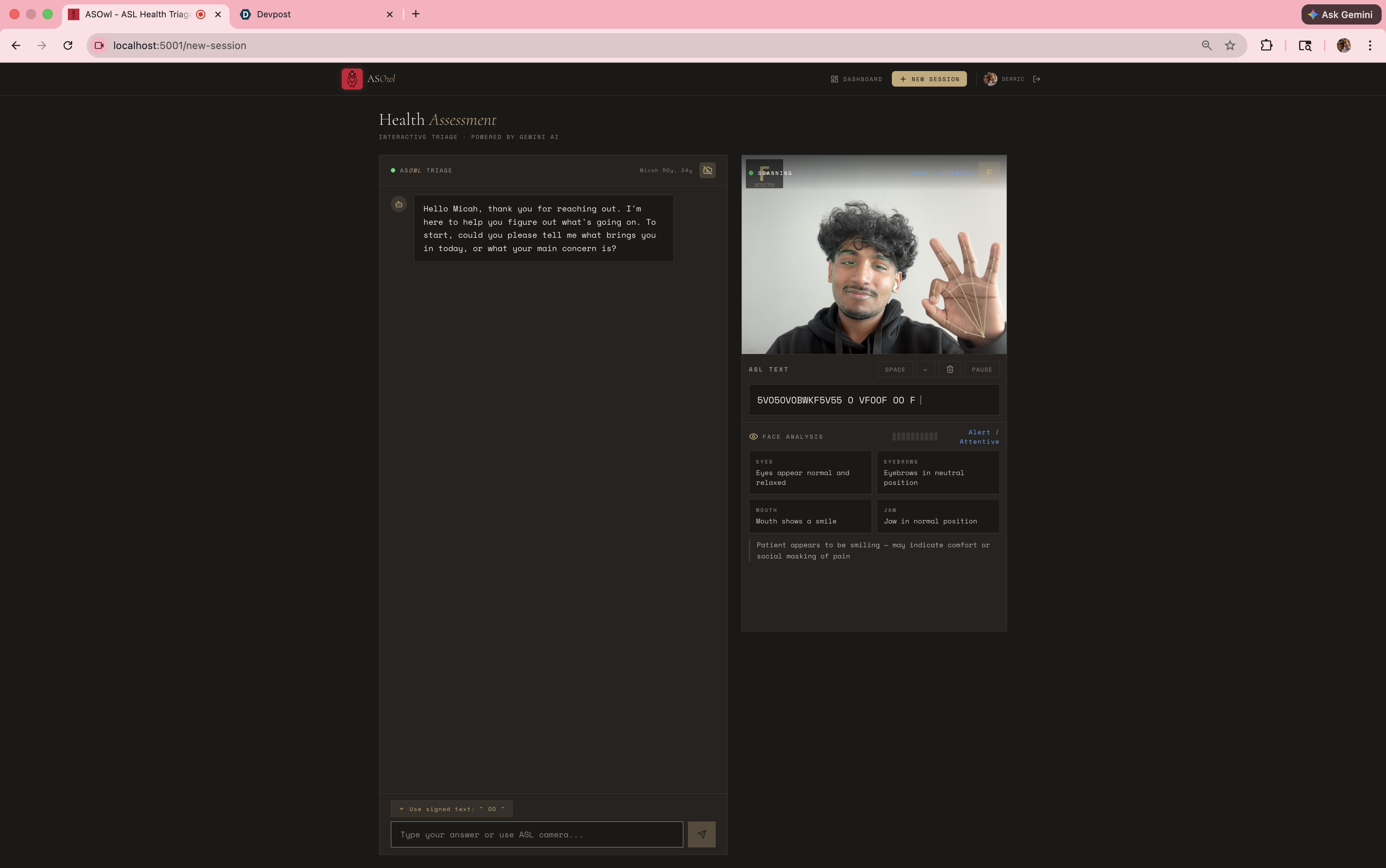Pause ASL scanning with the PAUSE button
This screenshot has width=1386, height=868.
(x=982, y=370)
